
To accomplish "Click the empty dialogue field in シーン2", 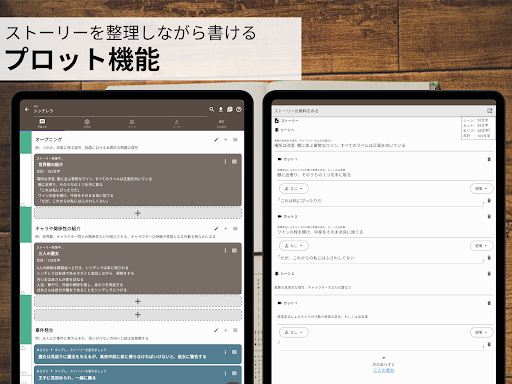I will point(380,345).
